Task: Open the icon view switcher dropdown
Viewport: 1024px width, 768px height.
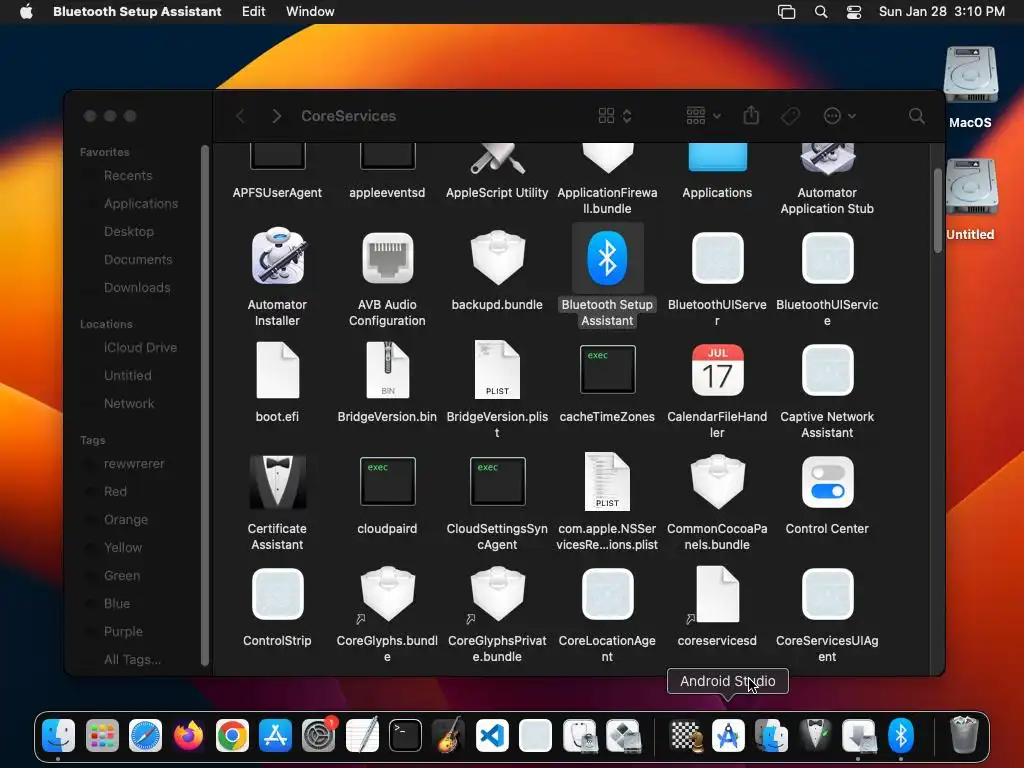Action: tap(615, 116)
